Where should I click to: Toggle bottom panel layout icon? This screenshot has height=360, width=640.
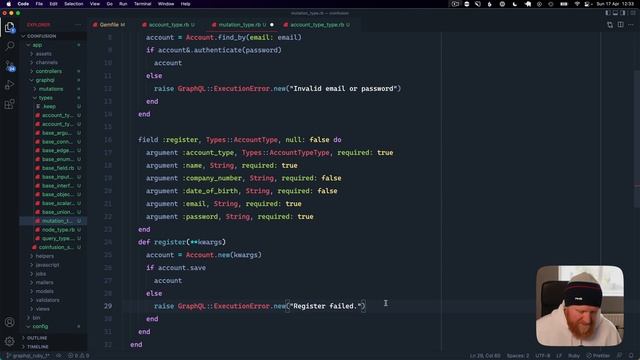coord(616,13)
